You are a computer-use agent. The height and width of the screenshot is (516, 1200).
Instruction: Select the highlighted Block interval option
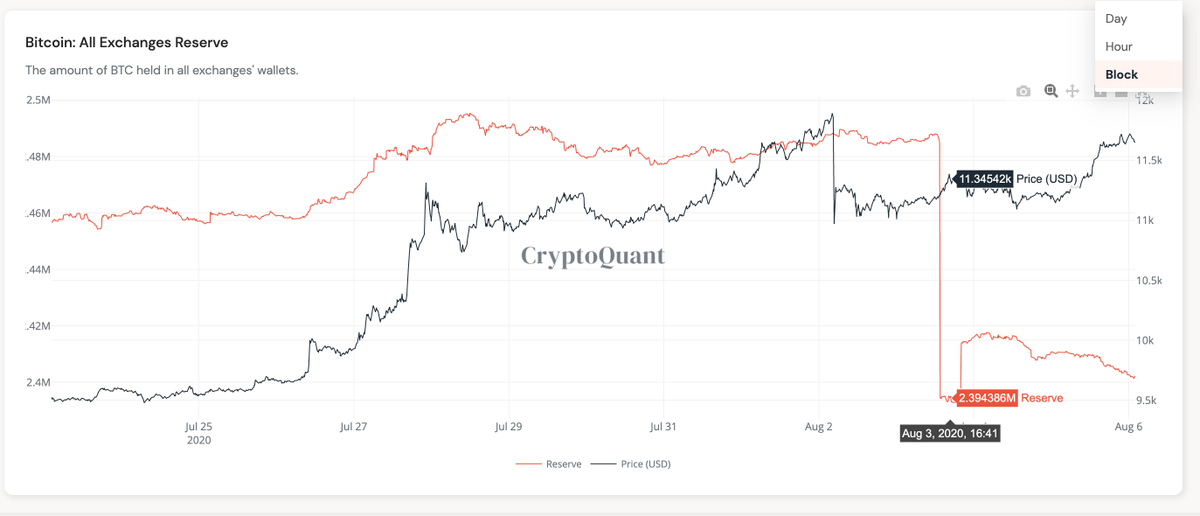(x=1122, y=75)
